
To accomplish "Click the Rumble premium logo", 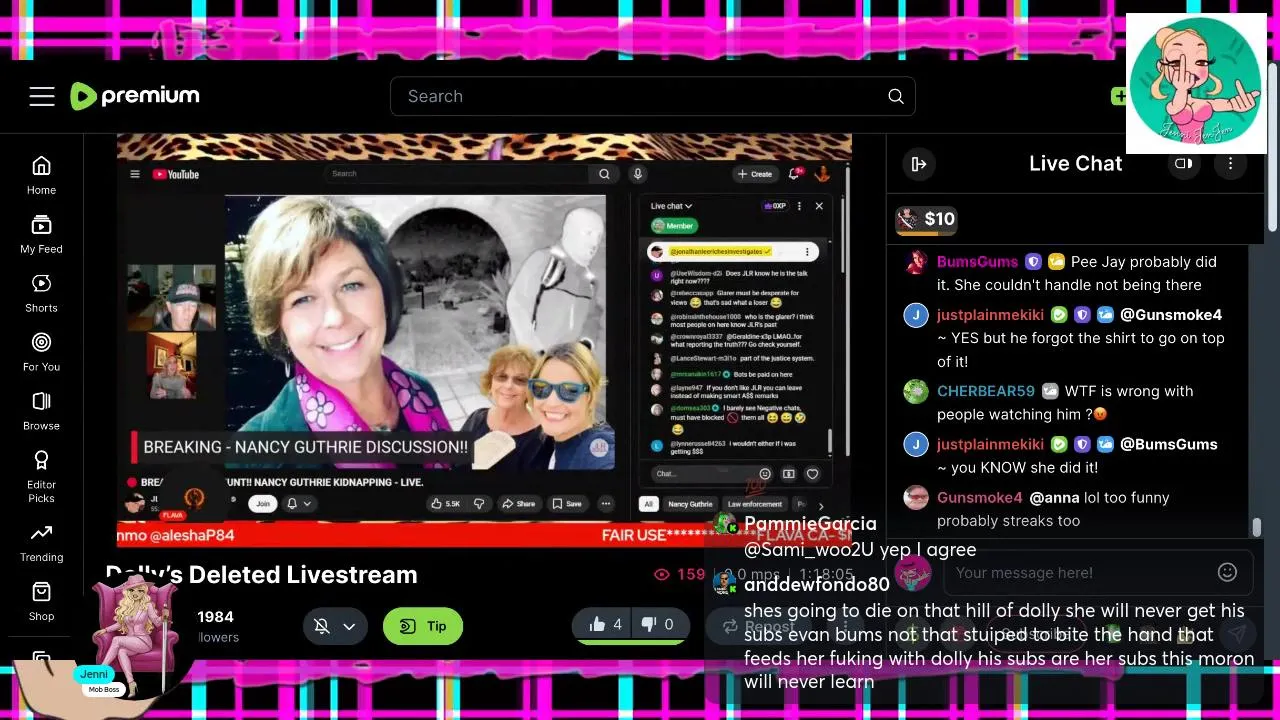I will point(135,96).
